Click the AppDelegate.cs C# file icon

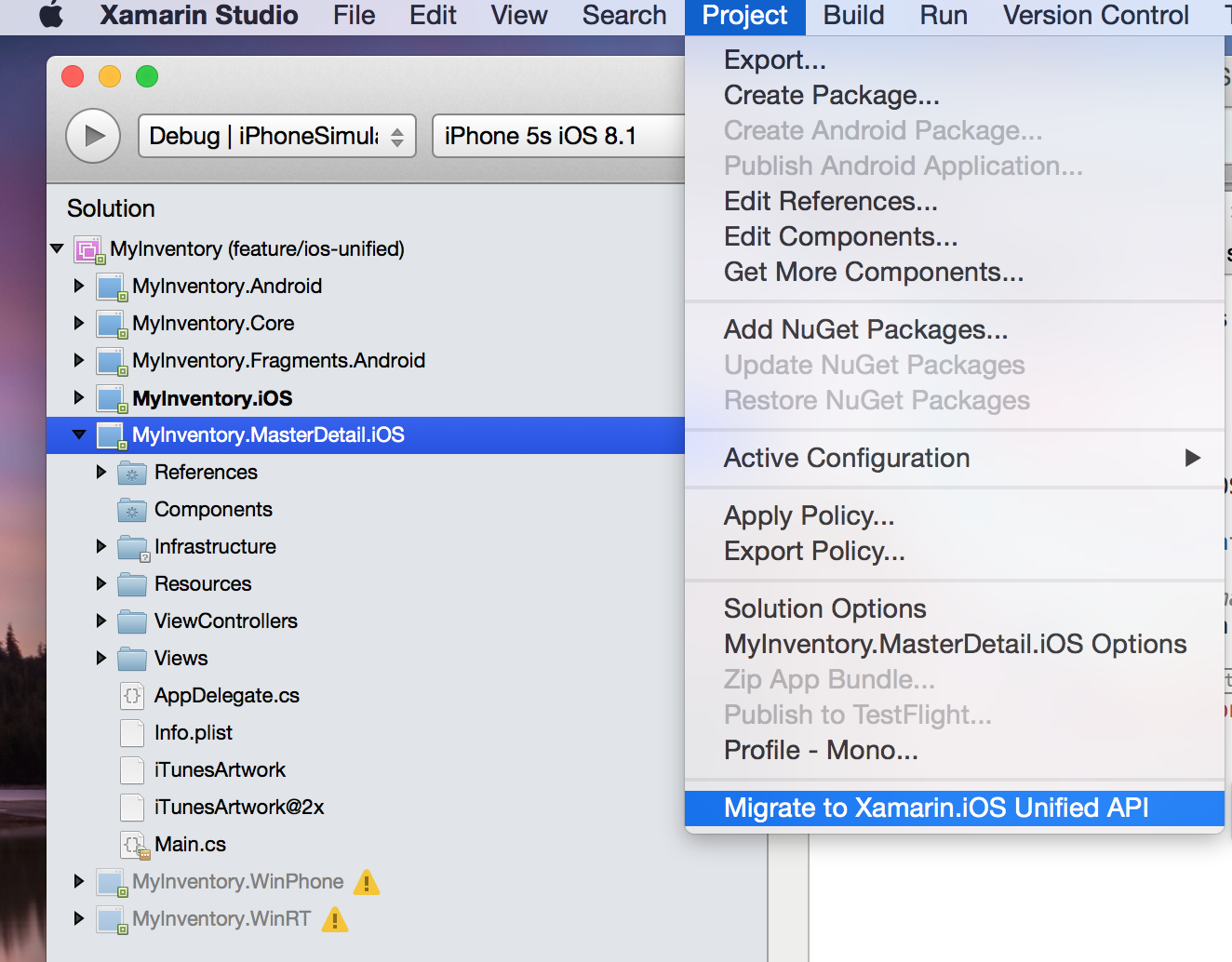132,696
